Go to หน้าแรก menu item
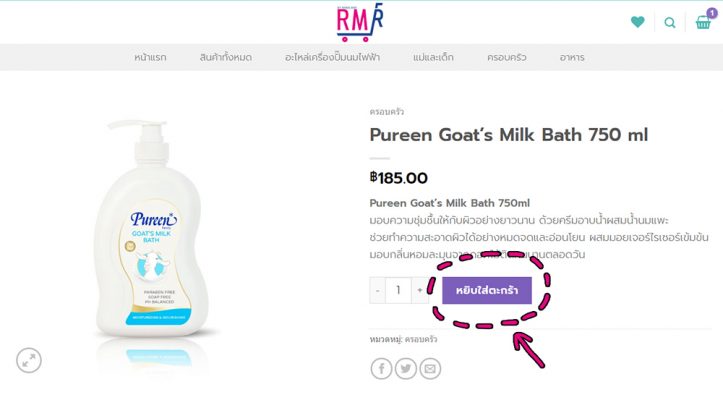723x400 pixels. click(150, 57)
